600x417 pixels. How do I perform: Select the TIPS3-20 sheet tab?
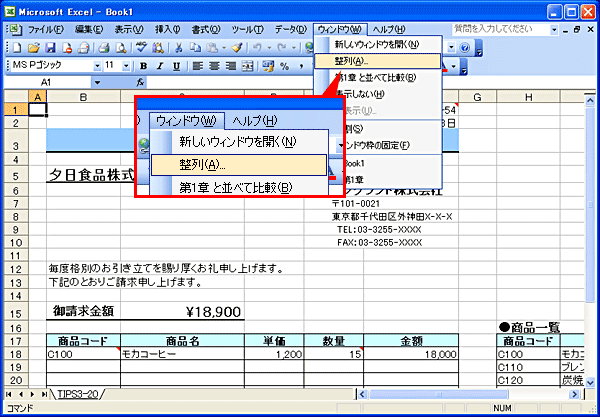click(78, 394)
